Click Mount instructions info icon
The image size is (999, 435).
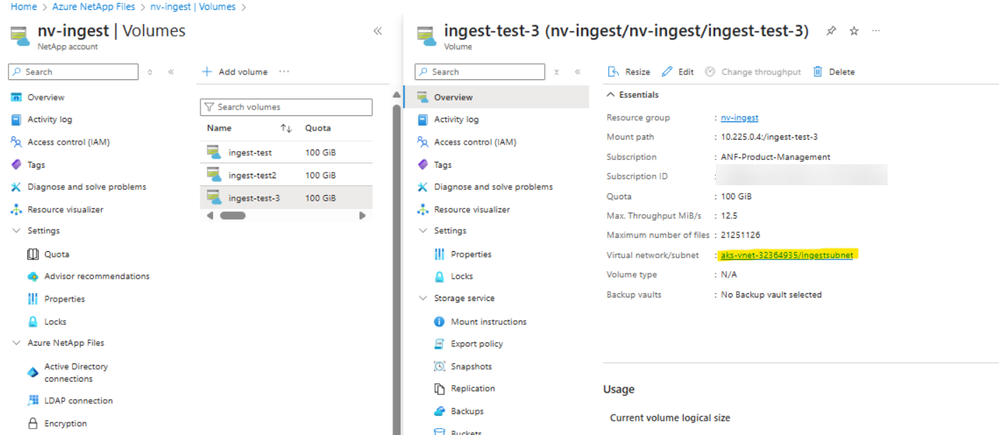coord(440,322)
